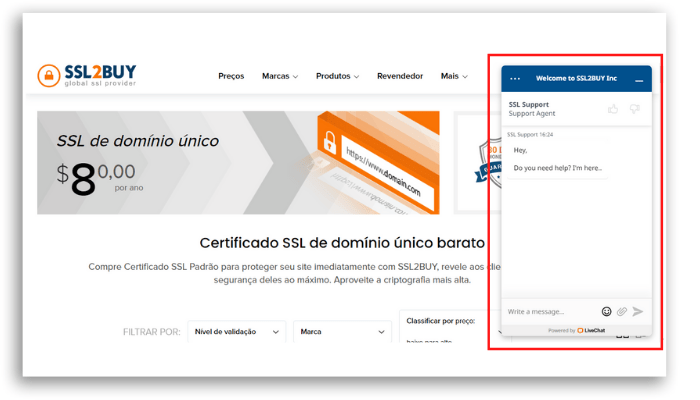
Task: Click the 'FILTRAR POR:' label
Action: (x=152, y=332)
